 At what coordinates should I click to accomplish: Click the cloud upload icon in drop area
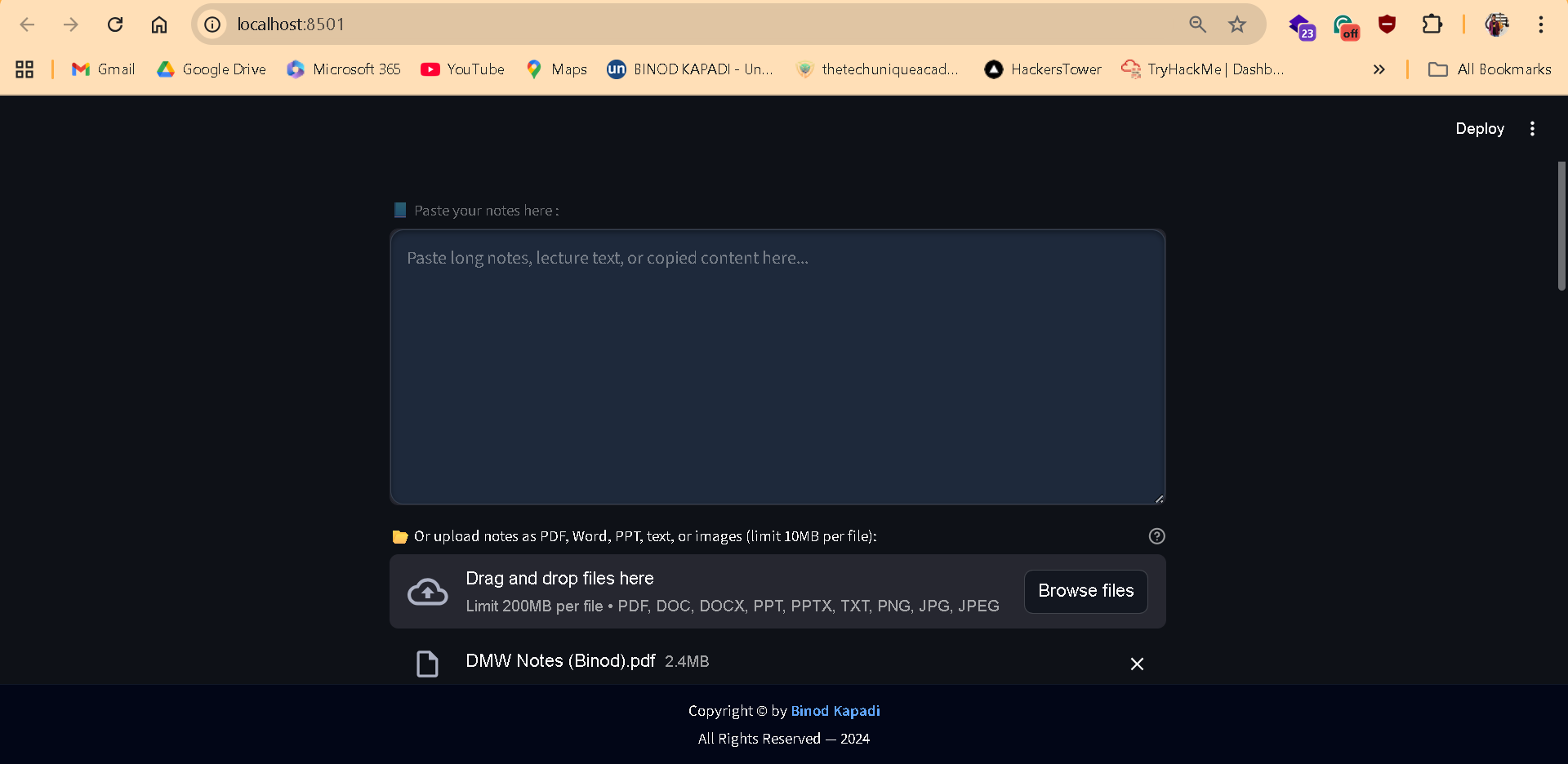(x=426, y=591)
